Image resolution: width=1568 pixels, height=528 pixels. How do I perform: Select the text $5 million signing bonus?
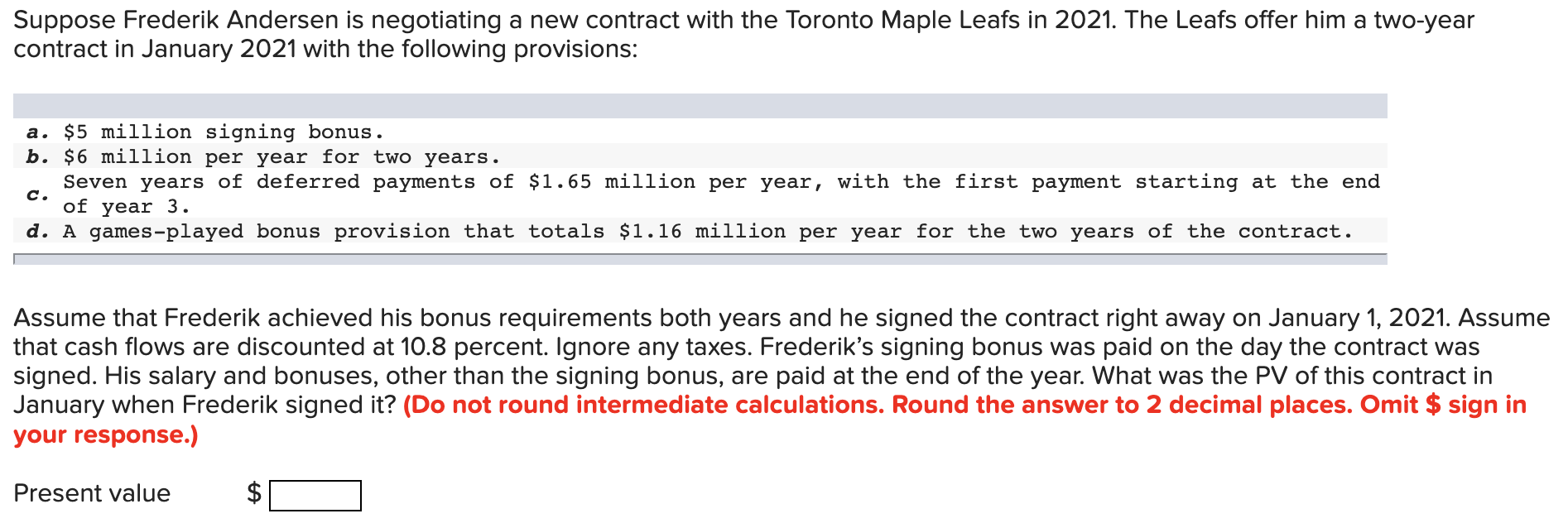(x=224, y=131)
